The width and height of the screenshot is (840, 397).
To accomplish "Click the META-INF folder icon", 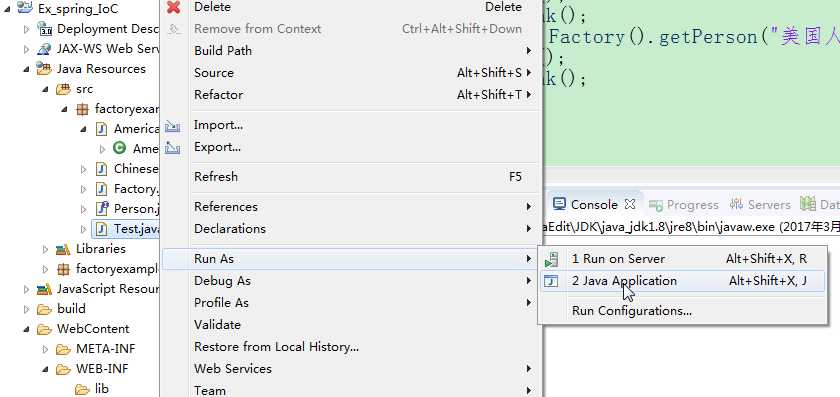I will (x=63, y=349).
